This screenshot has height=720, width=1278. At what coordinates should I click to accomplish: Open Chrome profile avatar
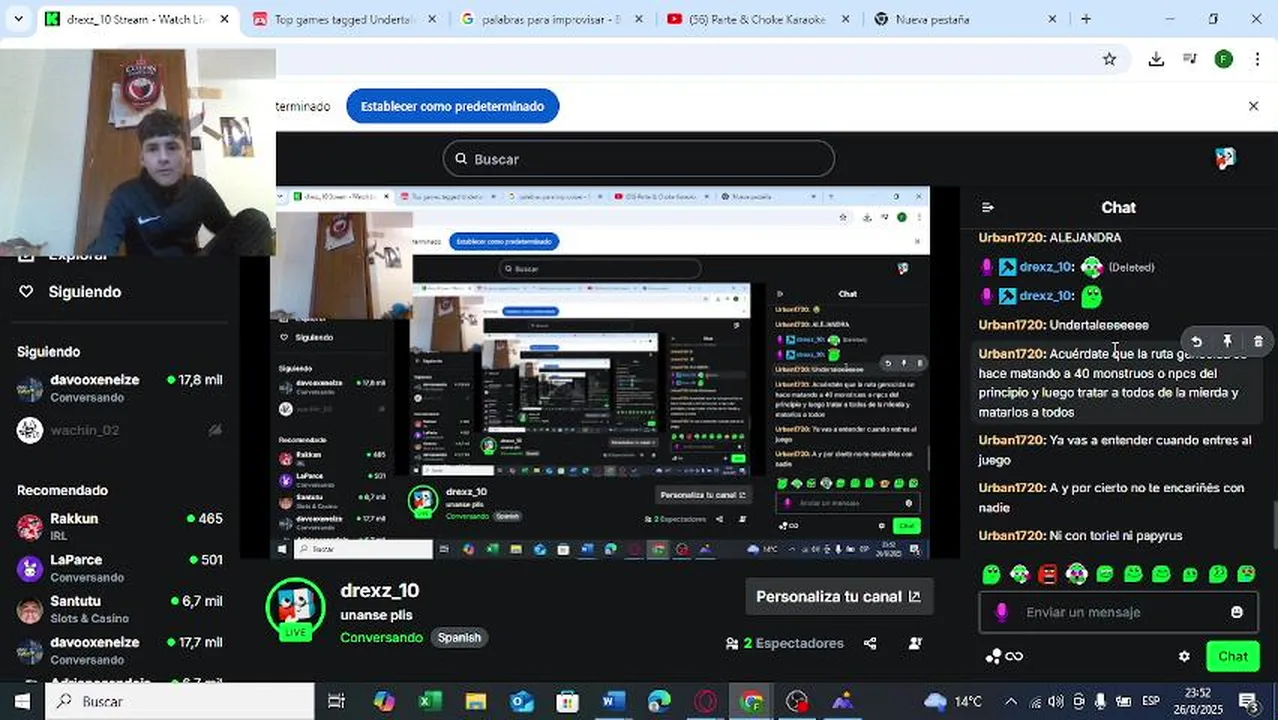1223,60
